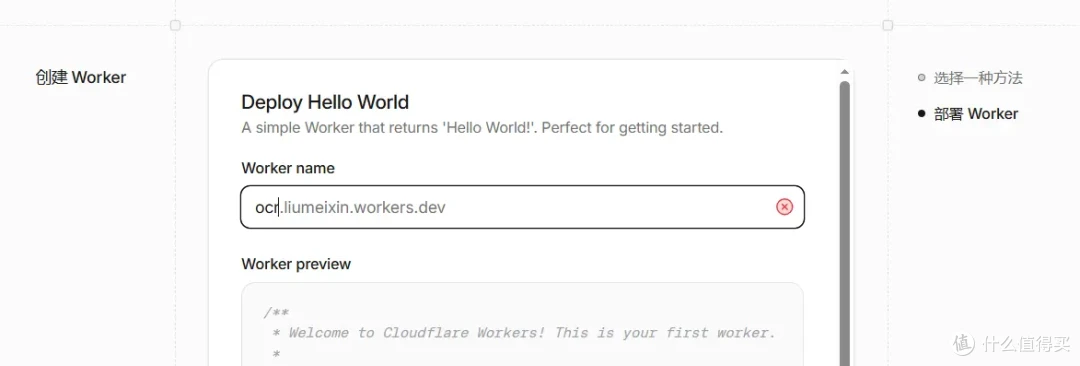1080x366 pixels.
Task: Clear the Worker name with the red X icon
Action: click(785, 207)
